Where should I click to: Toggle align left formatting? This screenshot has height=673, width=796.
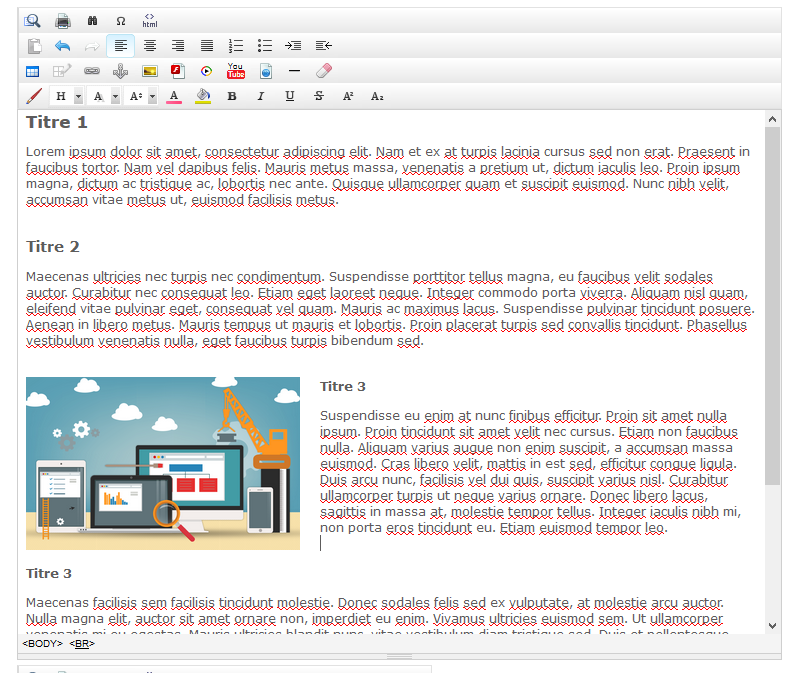click(121, 46)
